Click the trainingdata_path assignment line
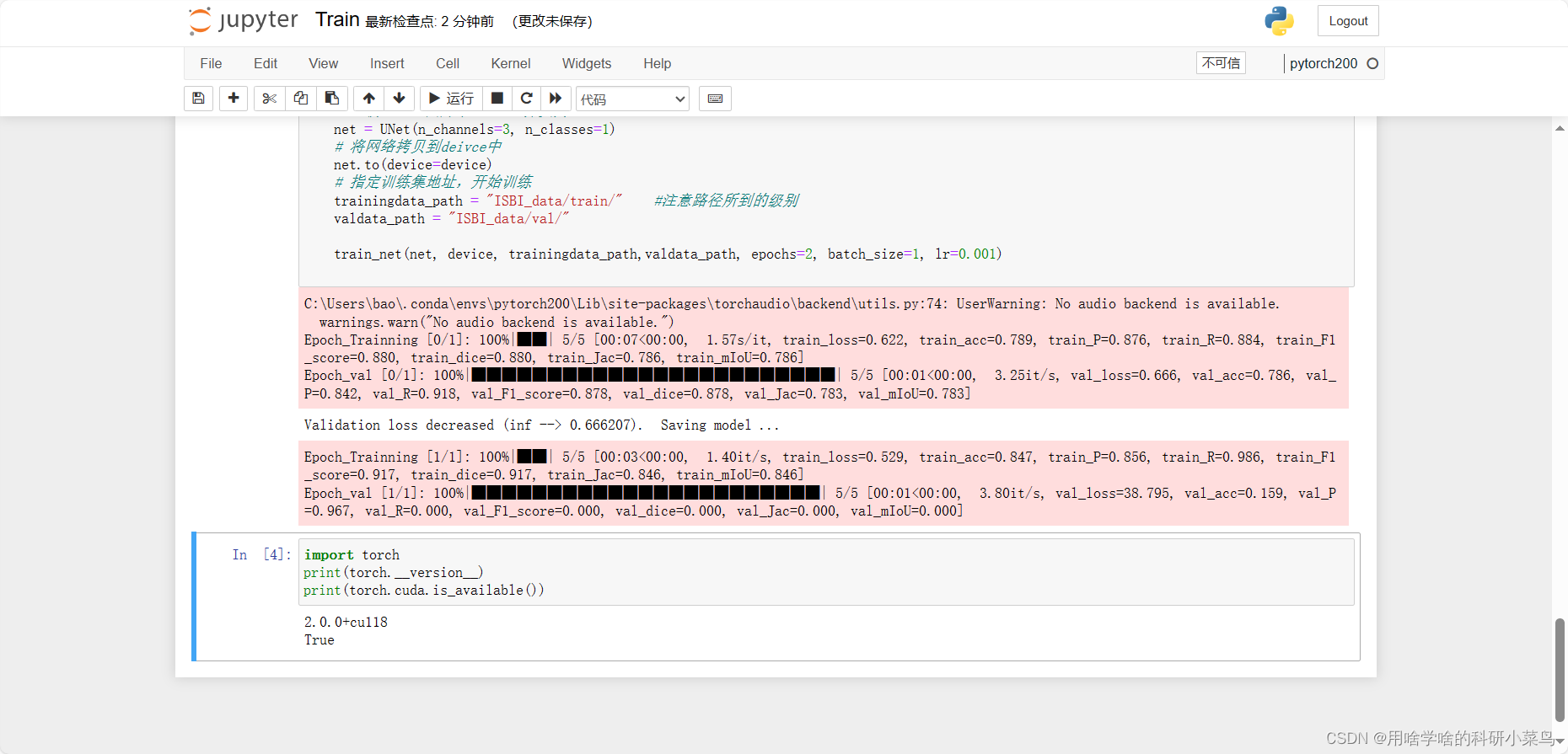The height and width of the screenshot is (754, 1568). point(478,201)
